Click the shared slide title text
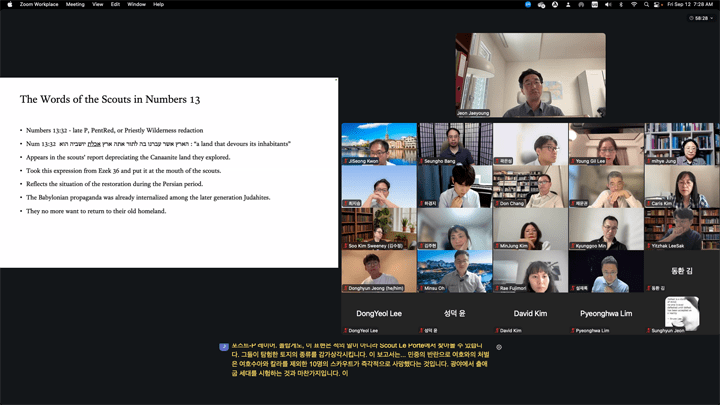The image size is (720, 405). [x=110, y=99]
